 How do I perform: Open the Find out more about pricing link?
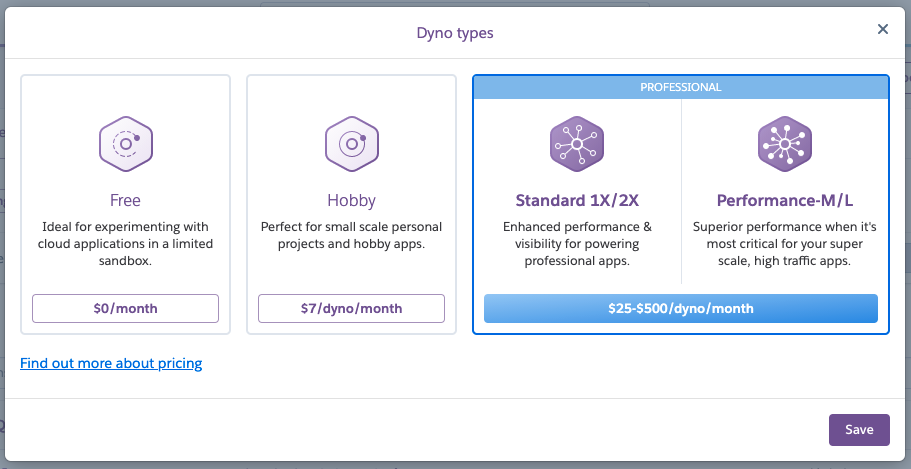111,363
